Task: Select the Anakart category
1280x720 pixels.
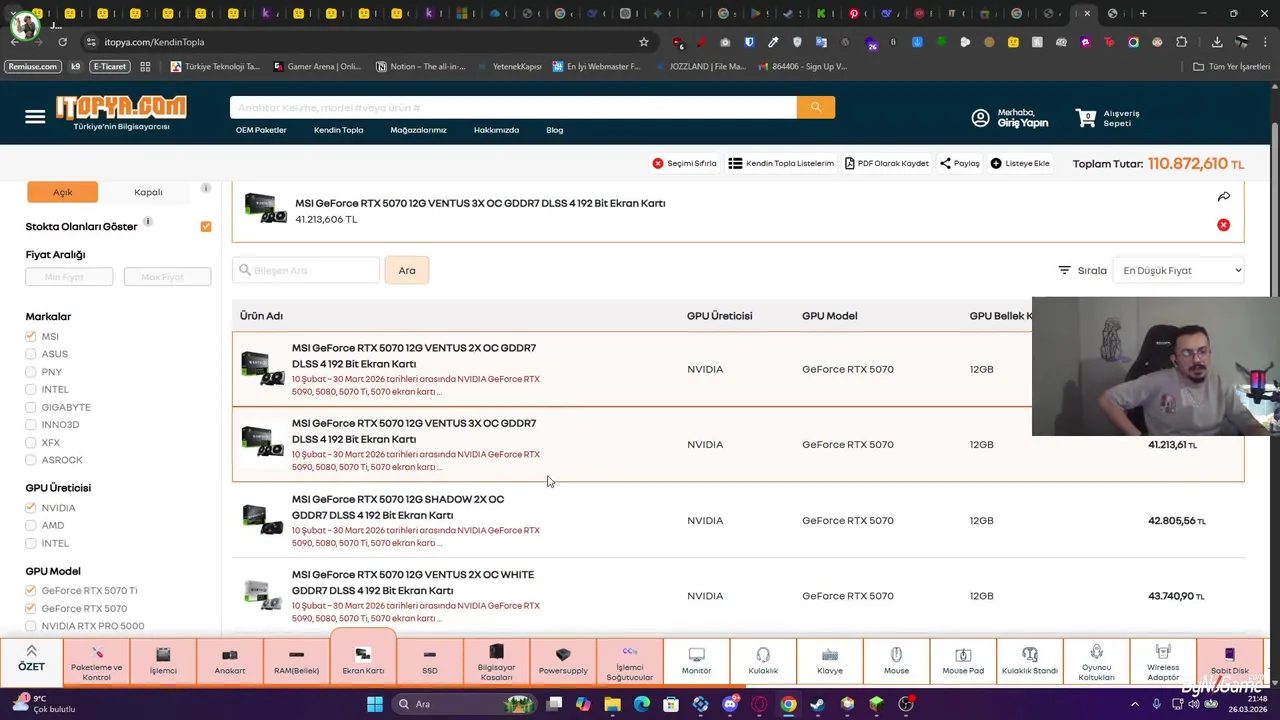Action: 230,660
